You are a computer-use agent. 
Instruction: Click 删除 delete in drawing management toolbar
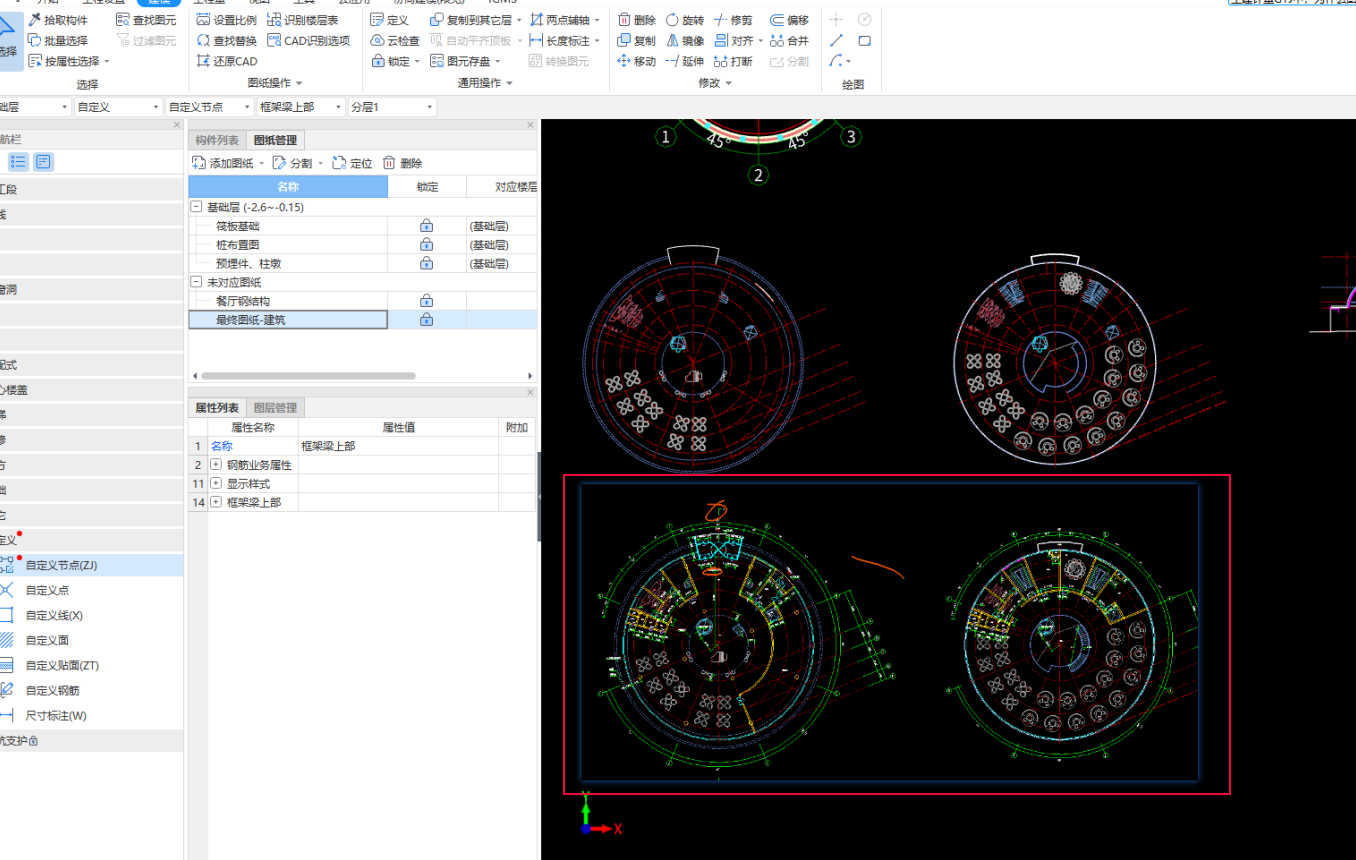[403, 163]
